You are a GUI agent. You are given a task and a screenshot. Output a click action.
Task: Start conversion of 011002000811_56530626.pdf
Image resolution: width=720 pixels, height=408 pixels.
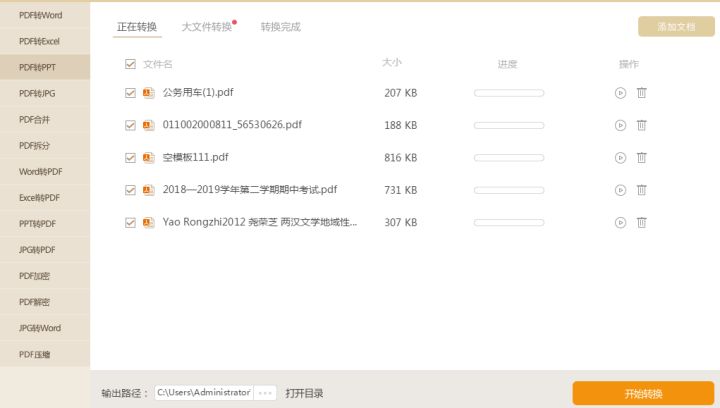620,125
